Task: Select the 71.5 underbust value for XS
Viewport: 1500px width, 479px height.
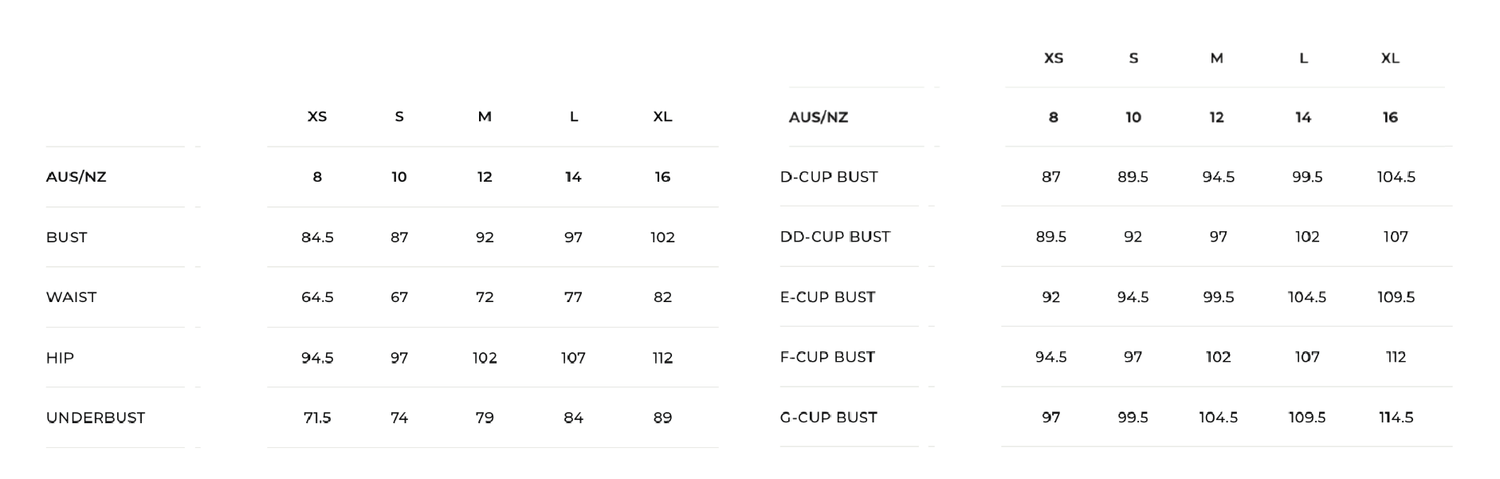Action: pyautogui.click(x=317, y=417)
